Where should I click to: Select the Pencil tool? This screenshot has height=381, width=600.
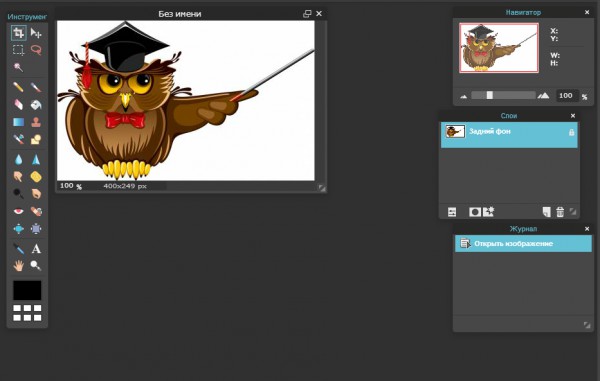(18, 87)
